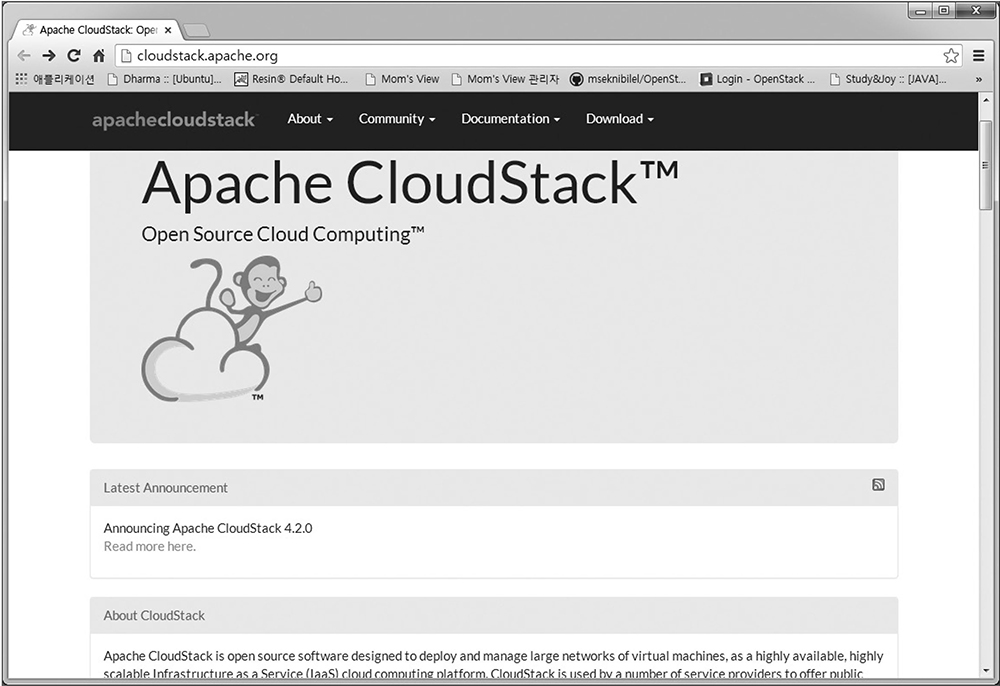1000x686 pixels.
Task: Maximize the Chrome window
Action: 944,11
